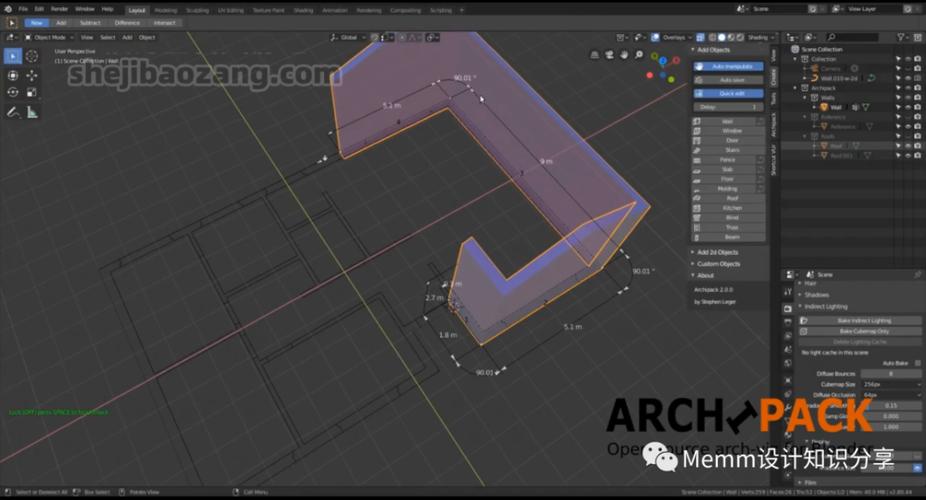Select the 3D Cursor tool

32,56
